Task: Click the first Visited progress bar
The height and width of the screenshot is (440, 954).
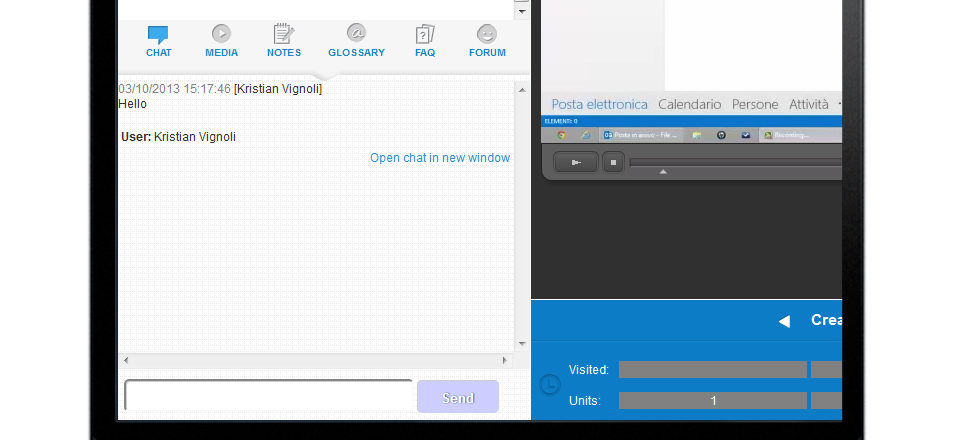Action: [713, 369]
